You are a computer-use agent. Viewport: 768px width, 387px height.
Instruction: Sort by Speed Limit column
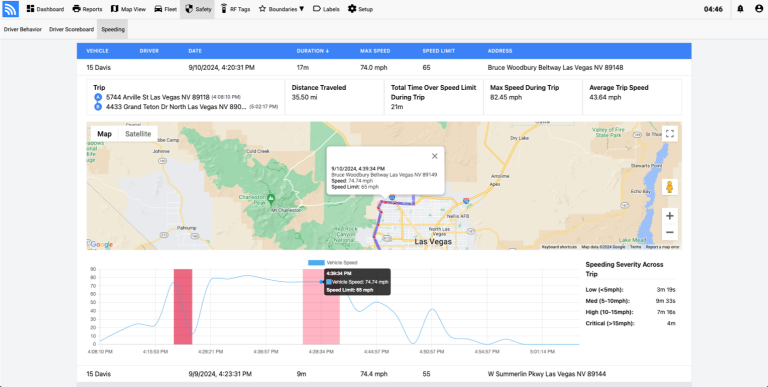click(438, 51)
